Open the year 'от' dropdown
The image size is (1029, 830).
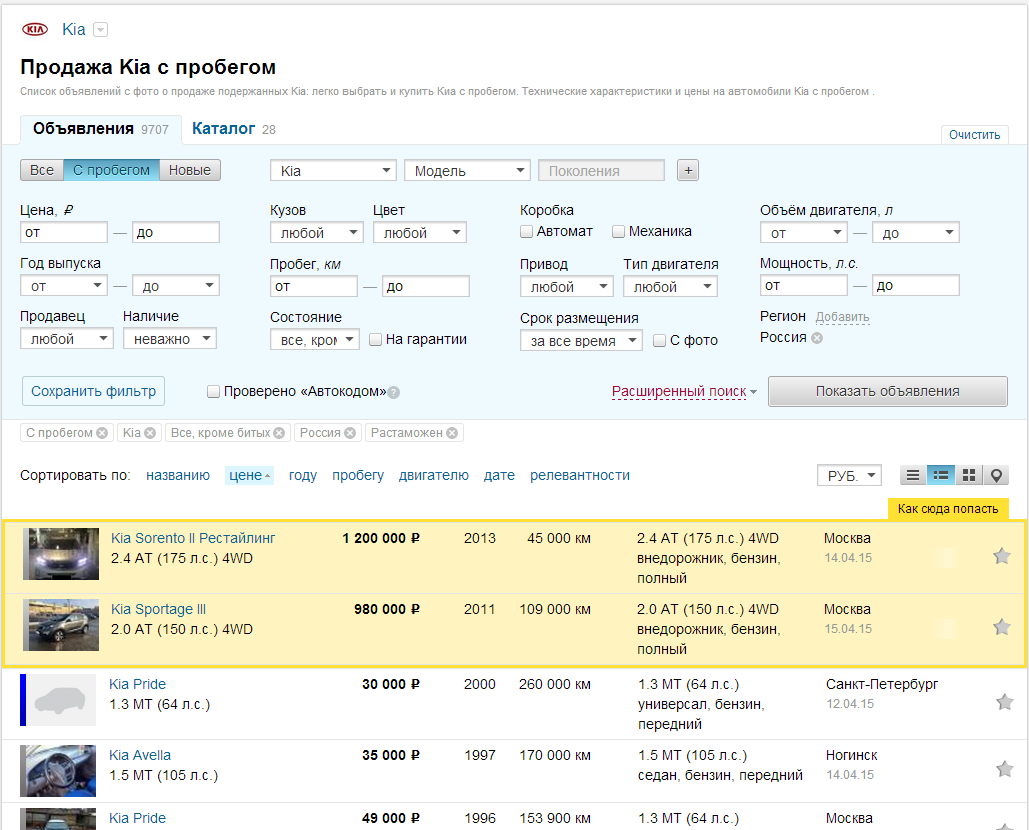64,286
